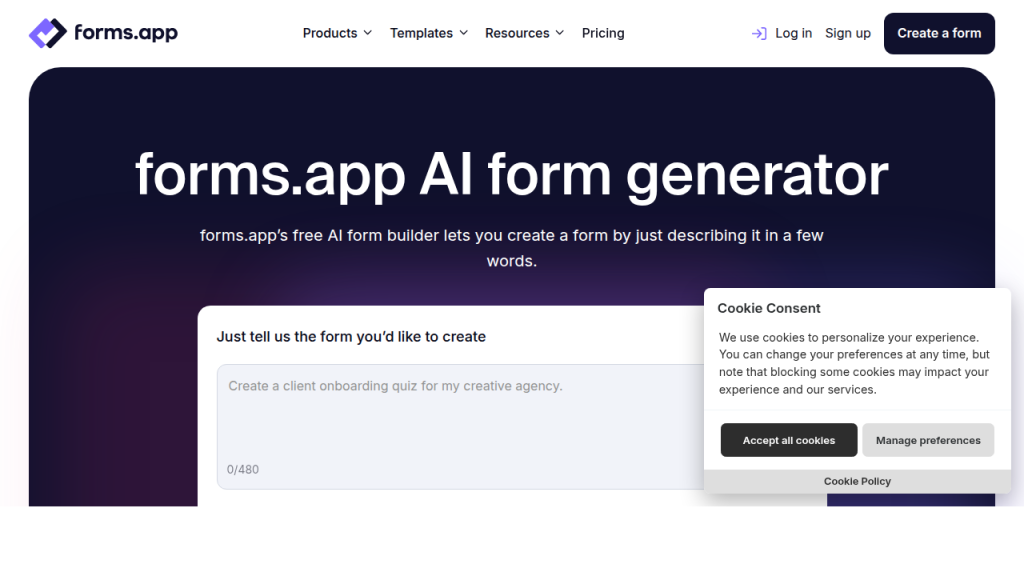
Task: Accept all cookies in the consent dialog
Action: pyautogui.click(x=788, y=440)
